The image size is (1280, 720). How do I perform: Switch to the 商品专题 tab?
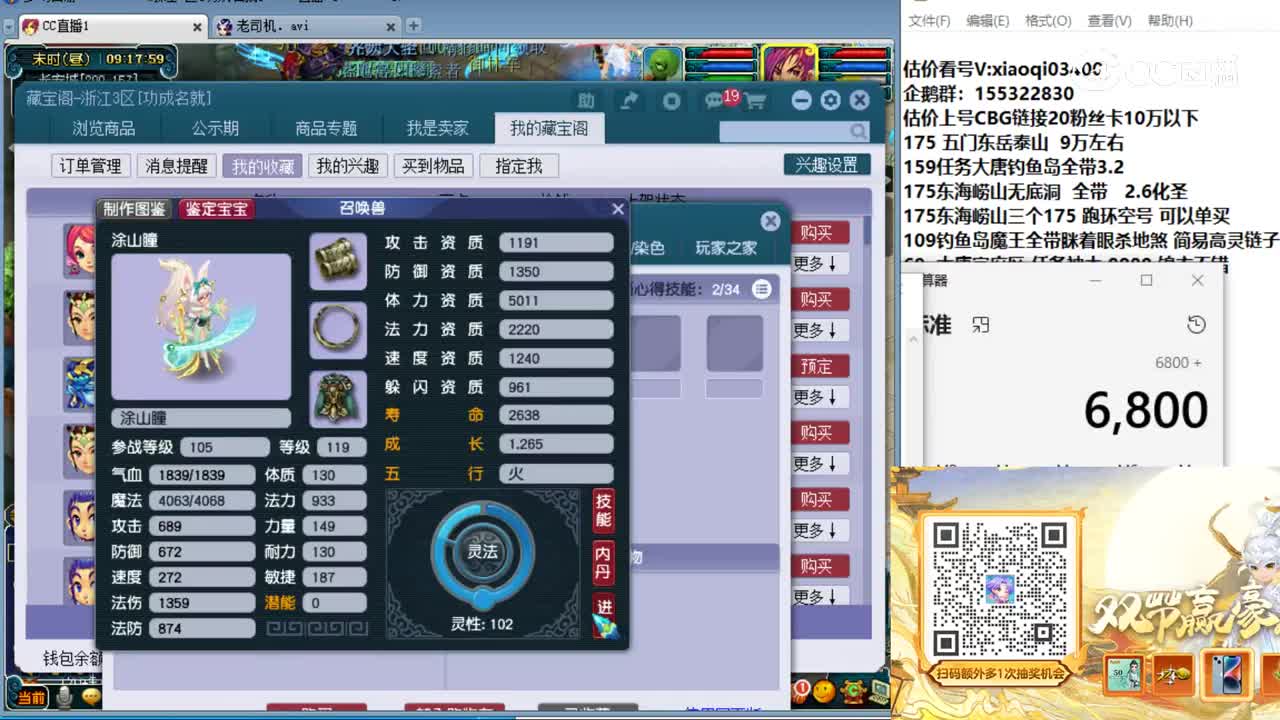(326, 128)
